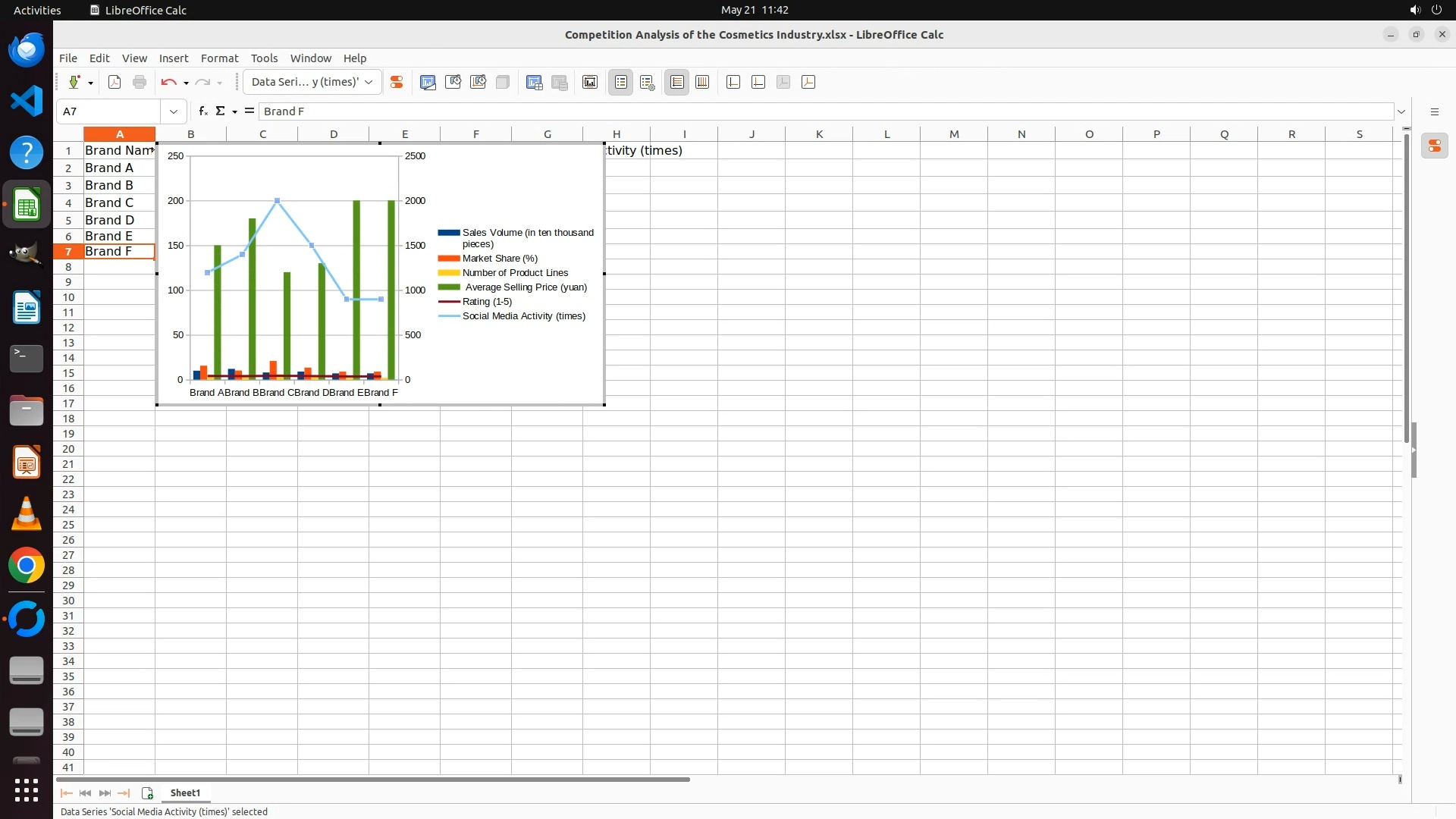Expand the formula bar chevron
Viewport: 1456px width, 819px height.
[x=1401, y=111]
